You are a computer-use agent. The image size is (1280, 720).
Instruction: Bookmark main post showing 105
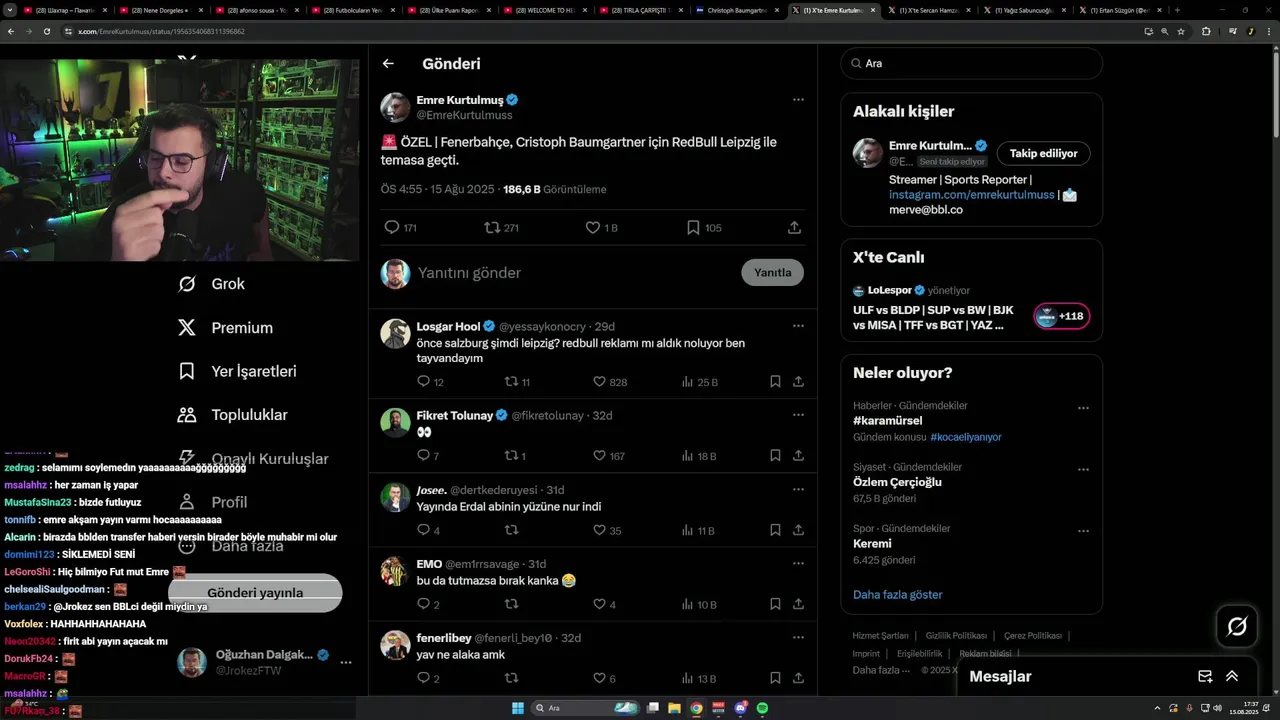click(693, 227)
